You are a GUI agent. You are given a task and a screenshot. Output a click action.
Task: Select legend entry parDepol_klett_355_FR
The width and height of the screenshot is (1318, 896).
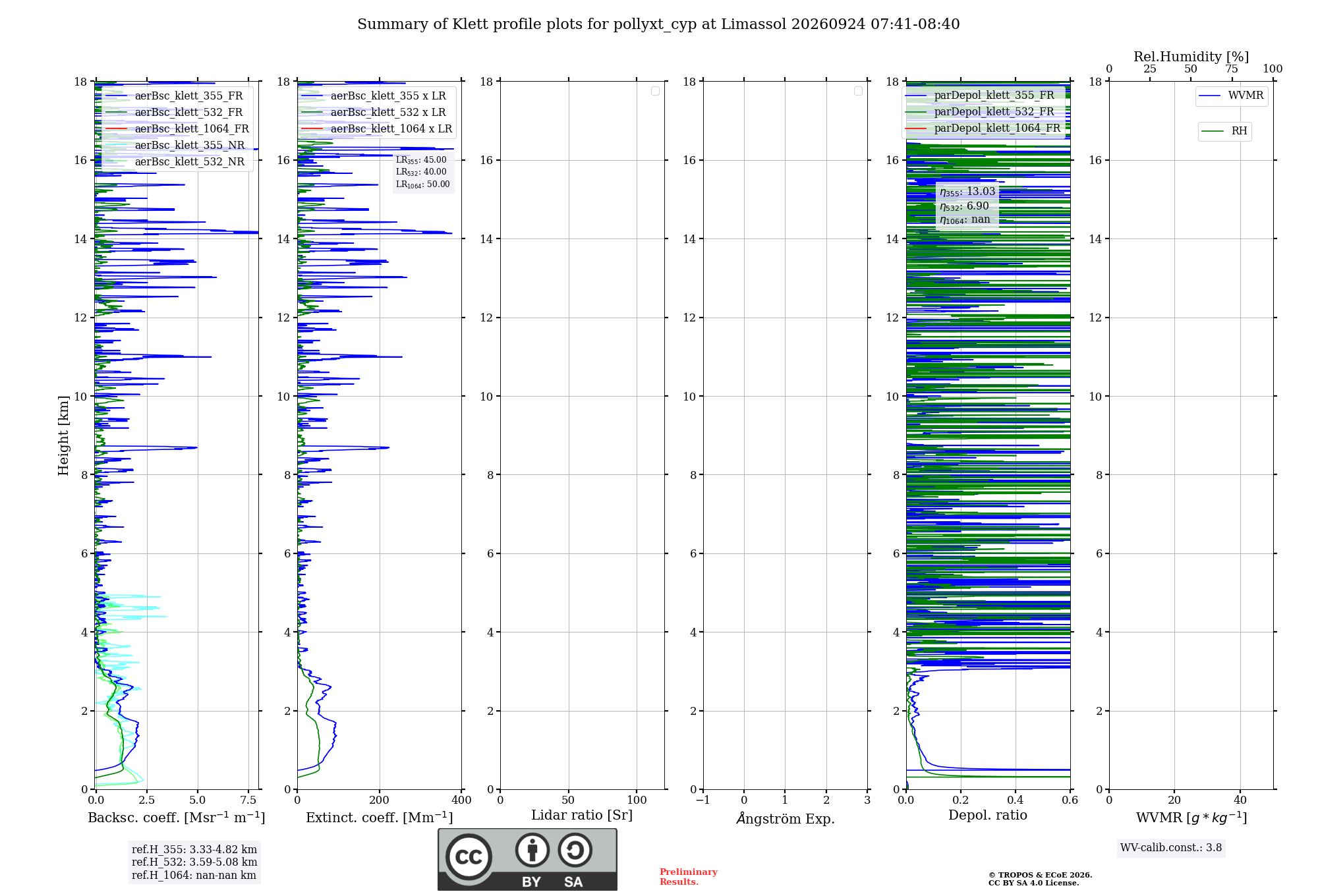pos(980,96)
